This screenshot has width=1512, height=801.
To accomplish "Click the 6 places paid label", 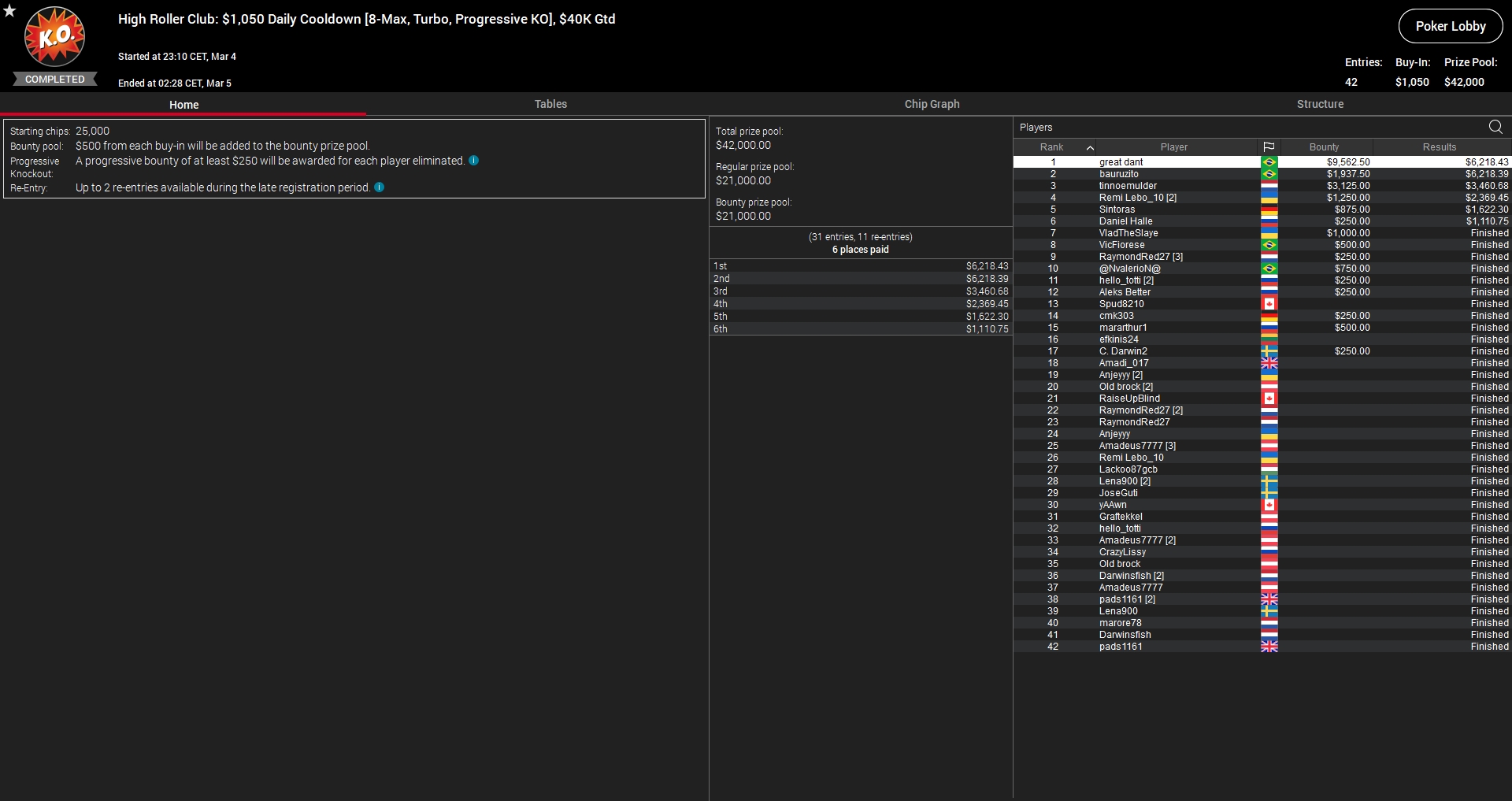I will (860, 250).
